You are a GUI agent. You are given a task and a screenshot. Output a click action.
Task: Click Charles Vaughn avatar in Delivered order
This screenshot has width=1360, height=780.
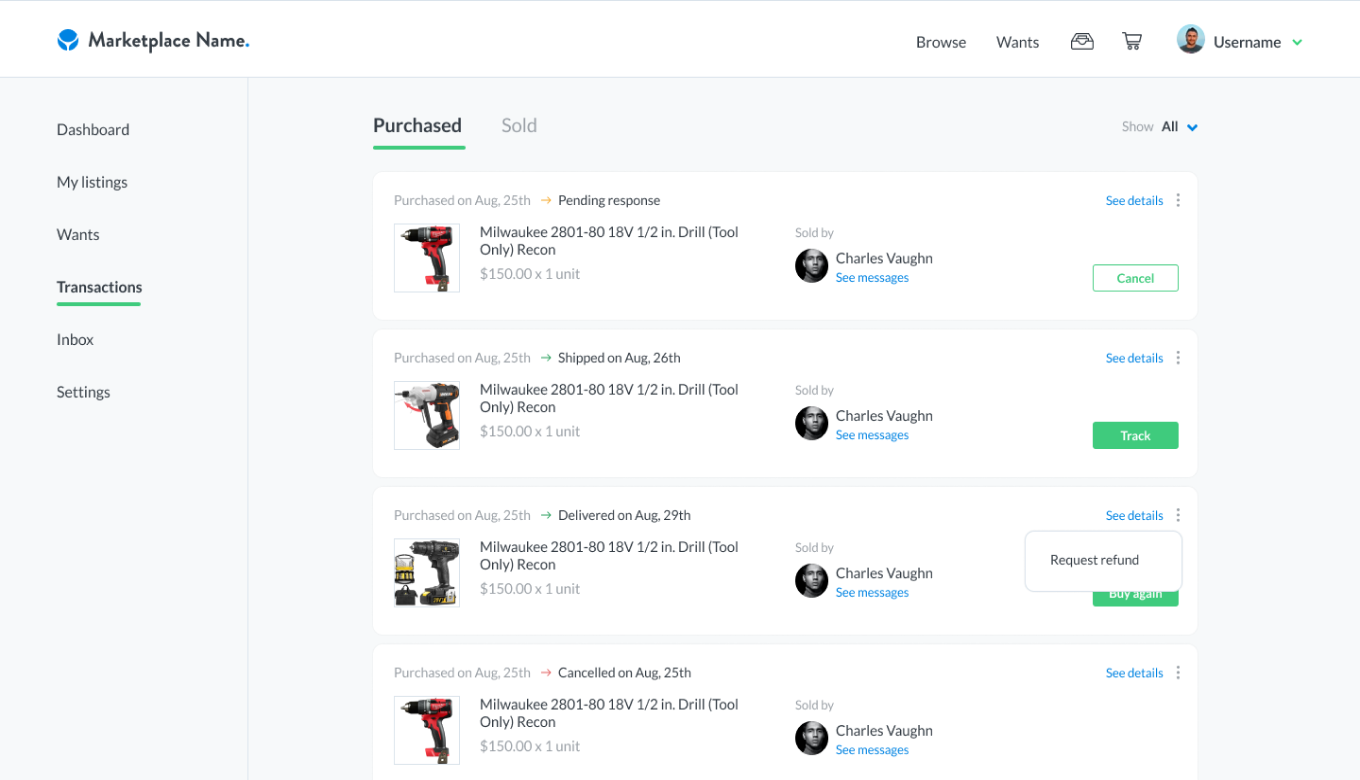811,581
